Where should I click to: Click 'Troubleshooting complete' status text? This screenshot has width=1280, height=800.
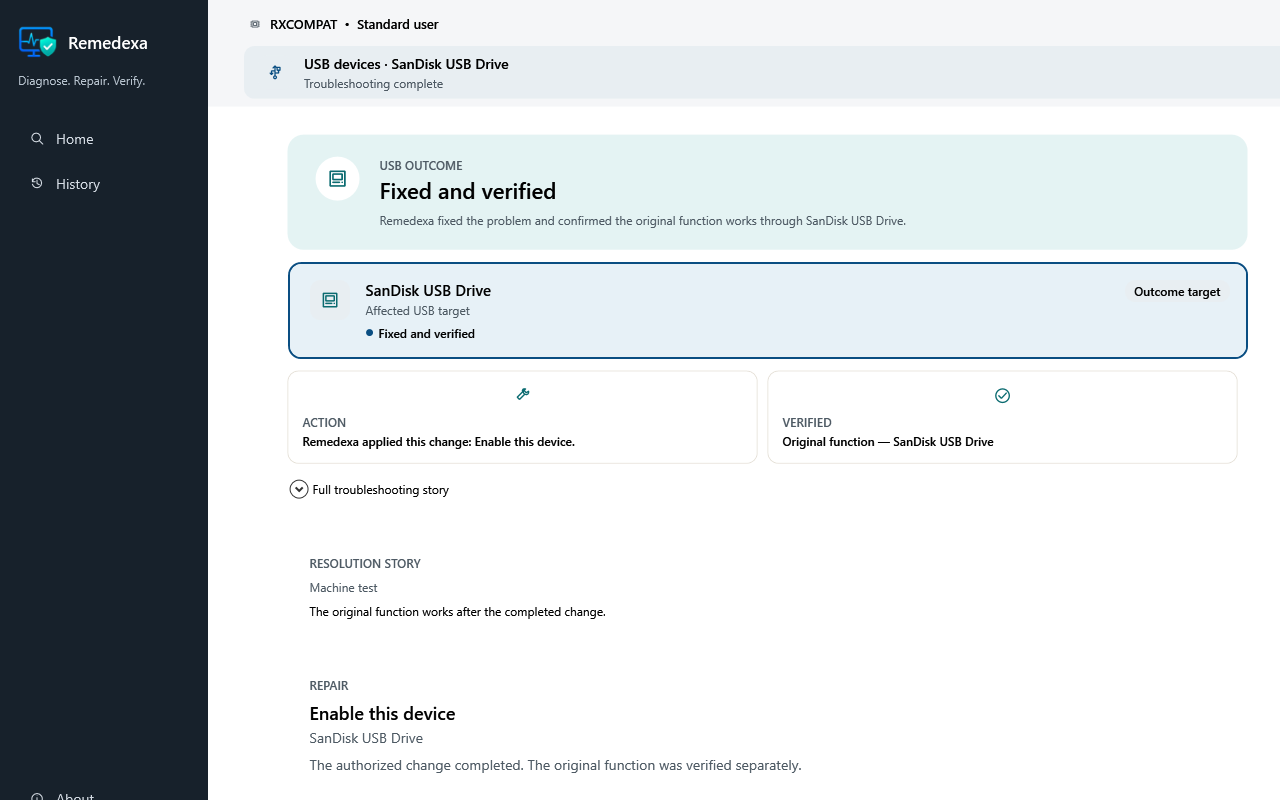[373, 84]
